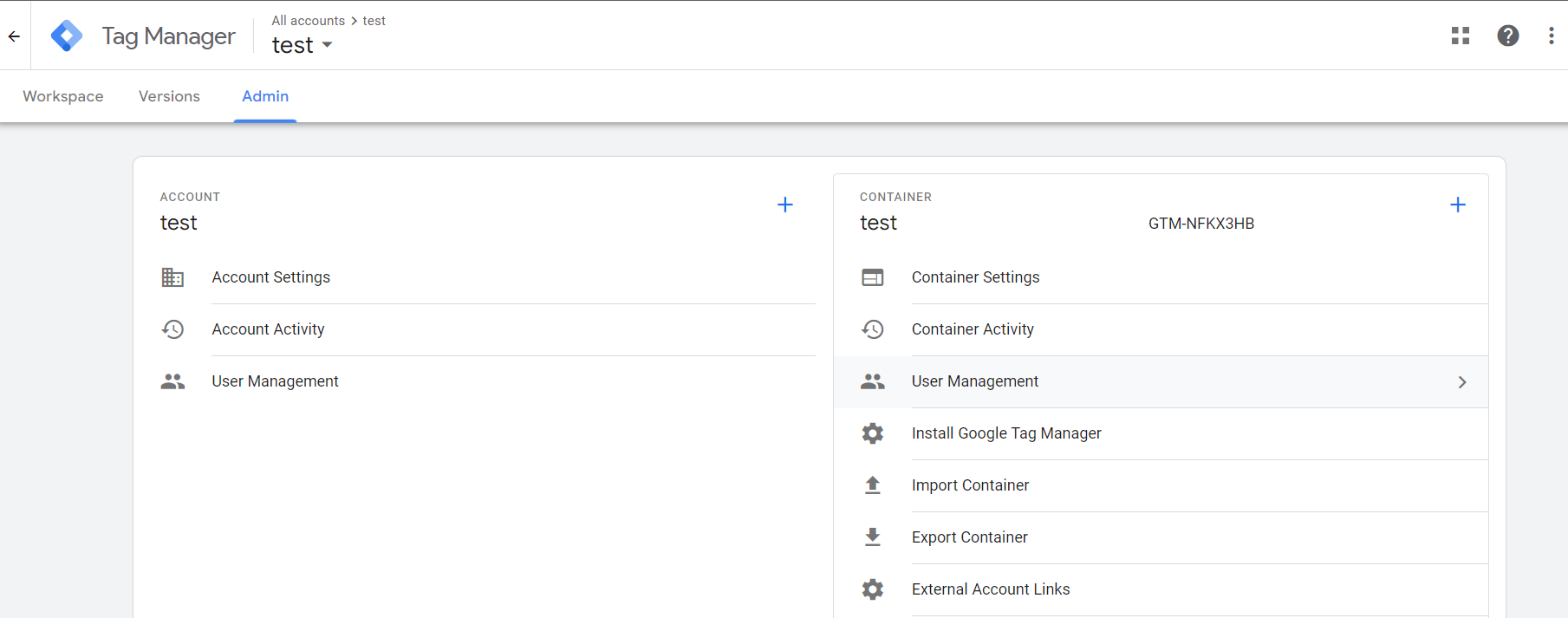
Task: Click the Tag Manager diamond logo
Action: pyautogui.click(x=67, y=36)
